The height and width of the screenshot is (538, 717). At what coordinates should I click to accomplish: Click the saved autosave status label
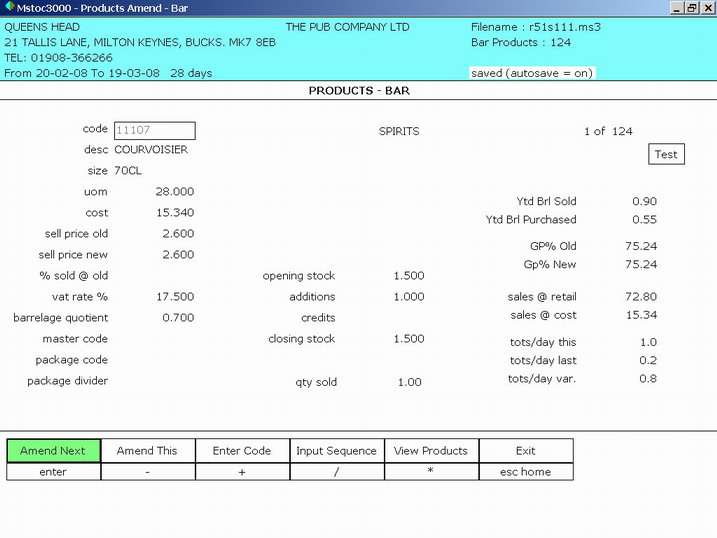pos(530,73)
